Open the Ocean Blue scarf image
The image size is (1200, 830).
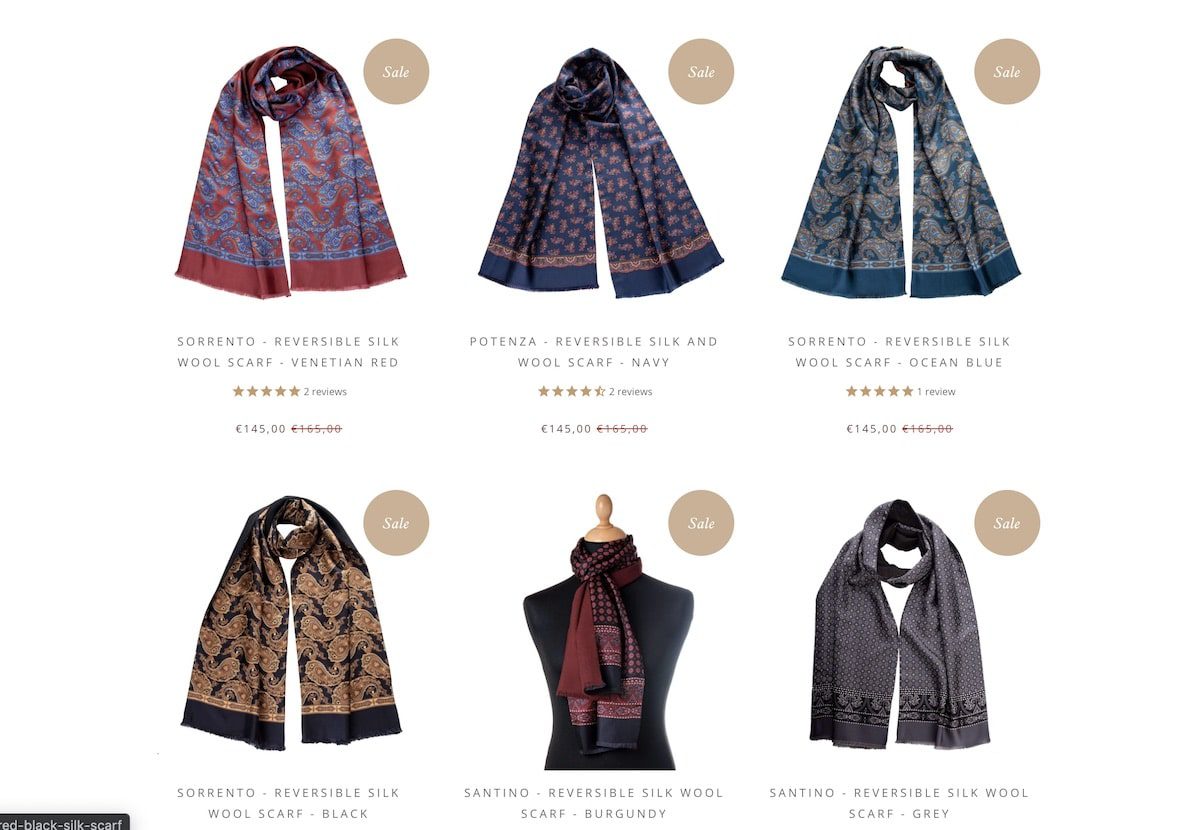click(x=901, y=172)
